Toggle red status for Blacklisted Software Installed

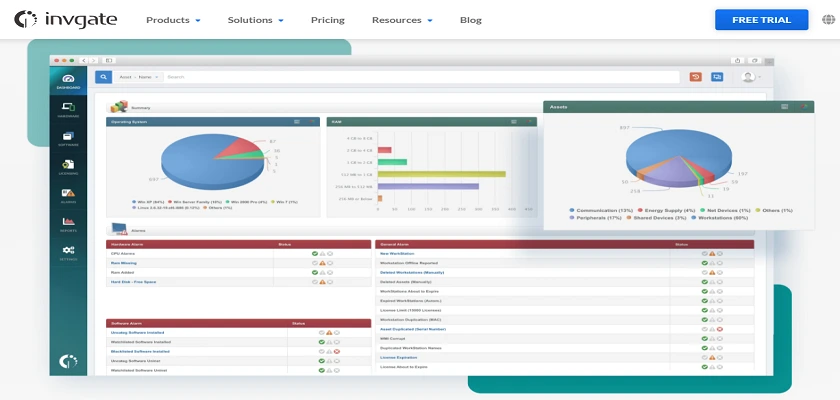click(337, 351)
